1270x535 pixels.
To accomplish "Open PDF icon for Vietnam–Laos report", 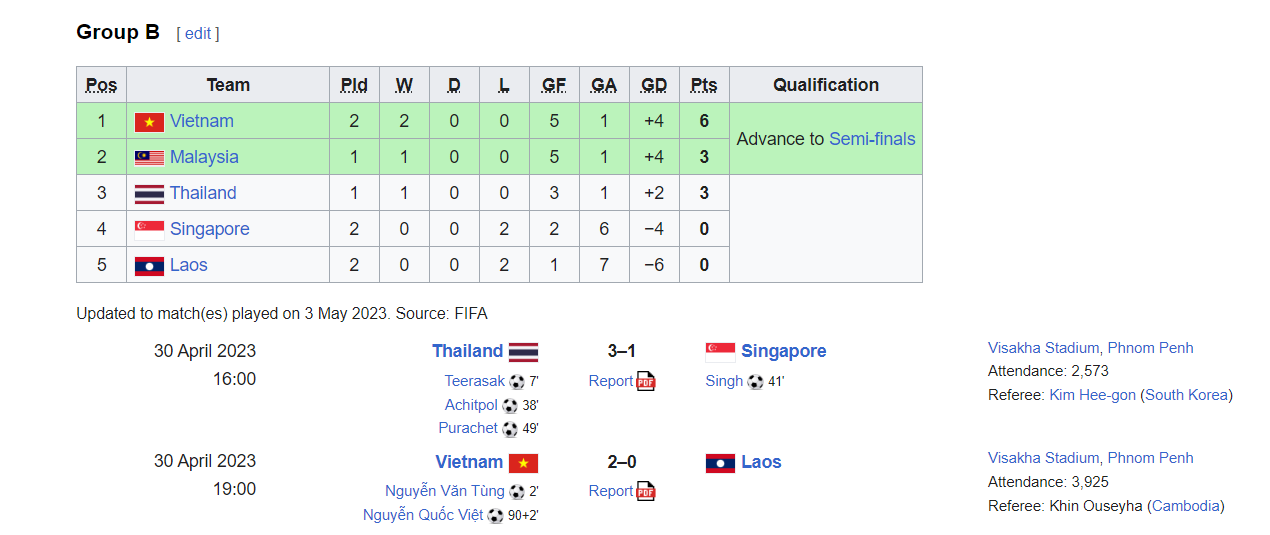I will coord(646,491).
